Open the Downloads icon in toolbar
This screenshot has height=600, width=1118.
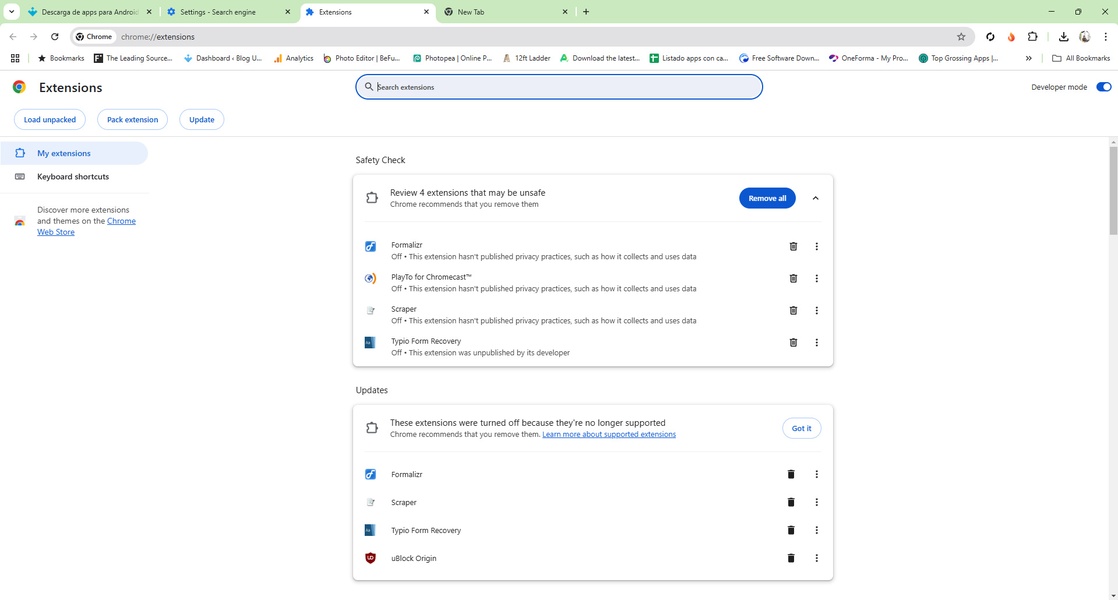coord(1063,37)
